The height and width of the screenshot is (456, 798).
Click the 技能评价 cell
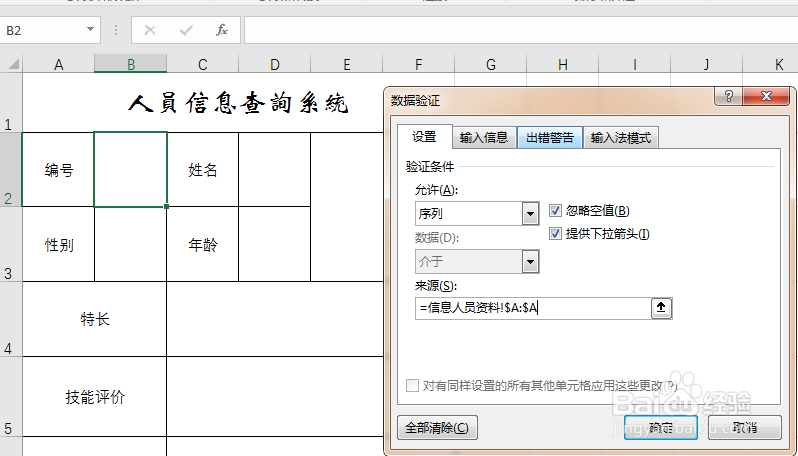tap(95, 396)
